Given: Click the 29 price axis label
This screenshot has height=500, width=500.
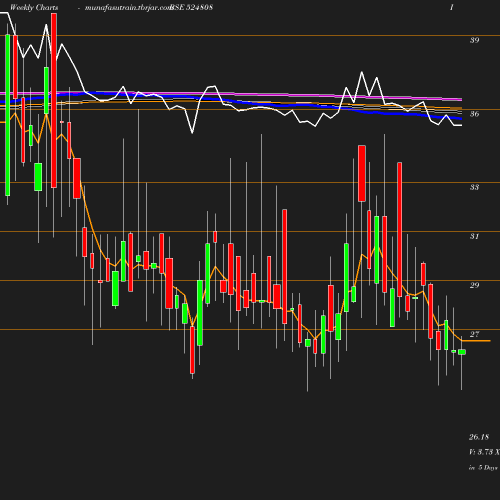Looking at the screenshot, I should point(474,285).
